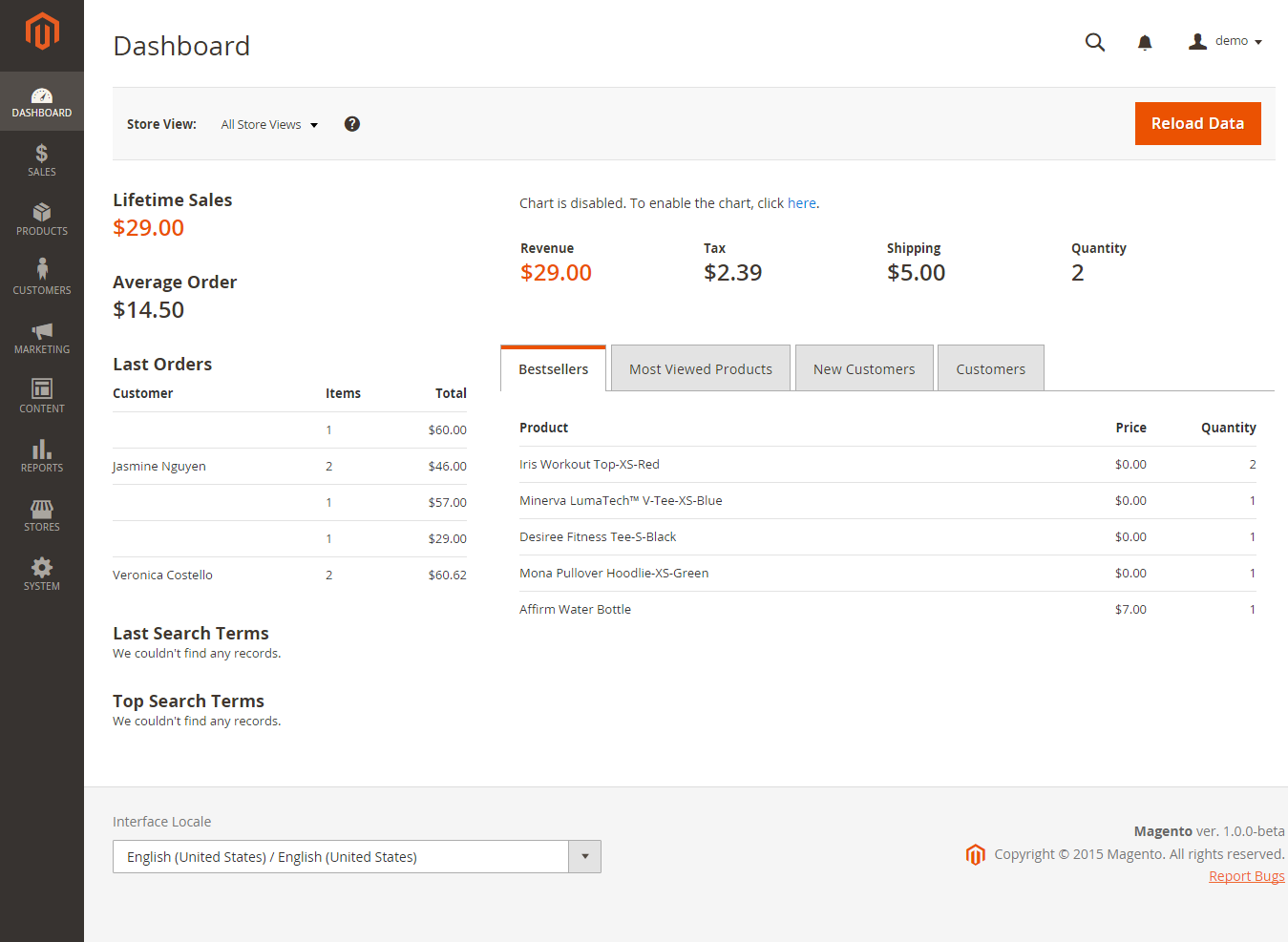The image size is (1288, 942).
Task: Open the notifications bell icon
Action: pyautogui.click(x=1144, y=42)
